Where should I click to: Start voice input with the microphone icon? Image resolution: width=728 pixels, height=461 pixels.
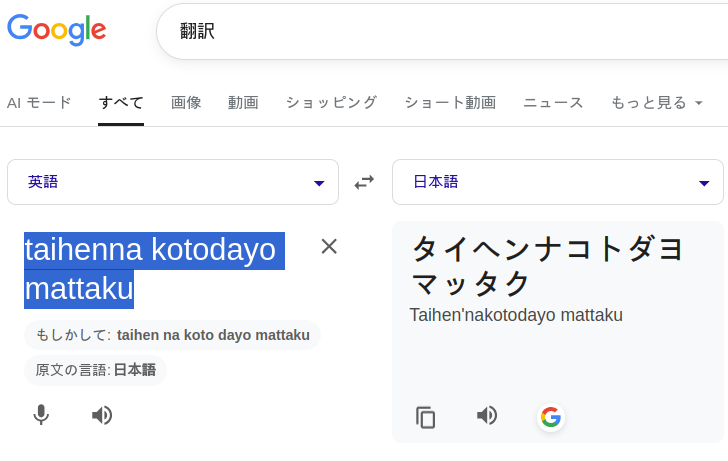tap(41, 415)
